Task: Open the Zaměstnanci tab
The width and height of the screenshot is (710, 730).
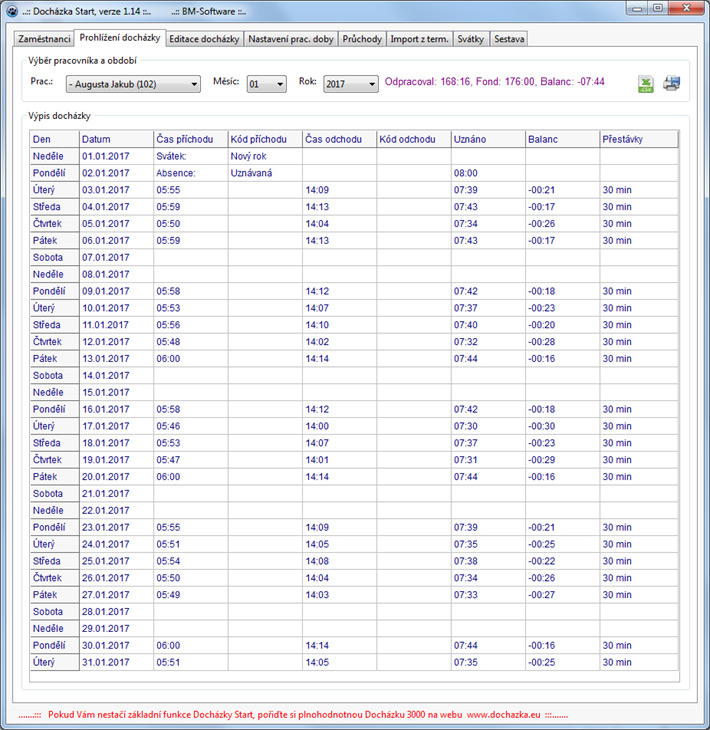Action: click(x=44, y=39)
